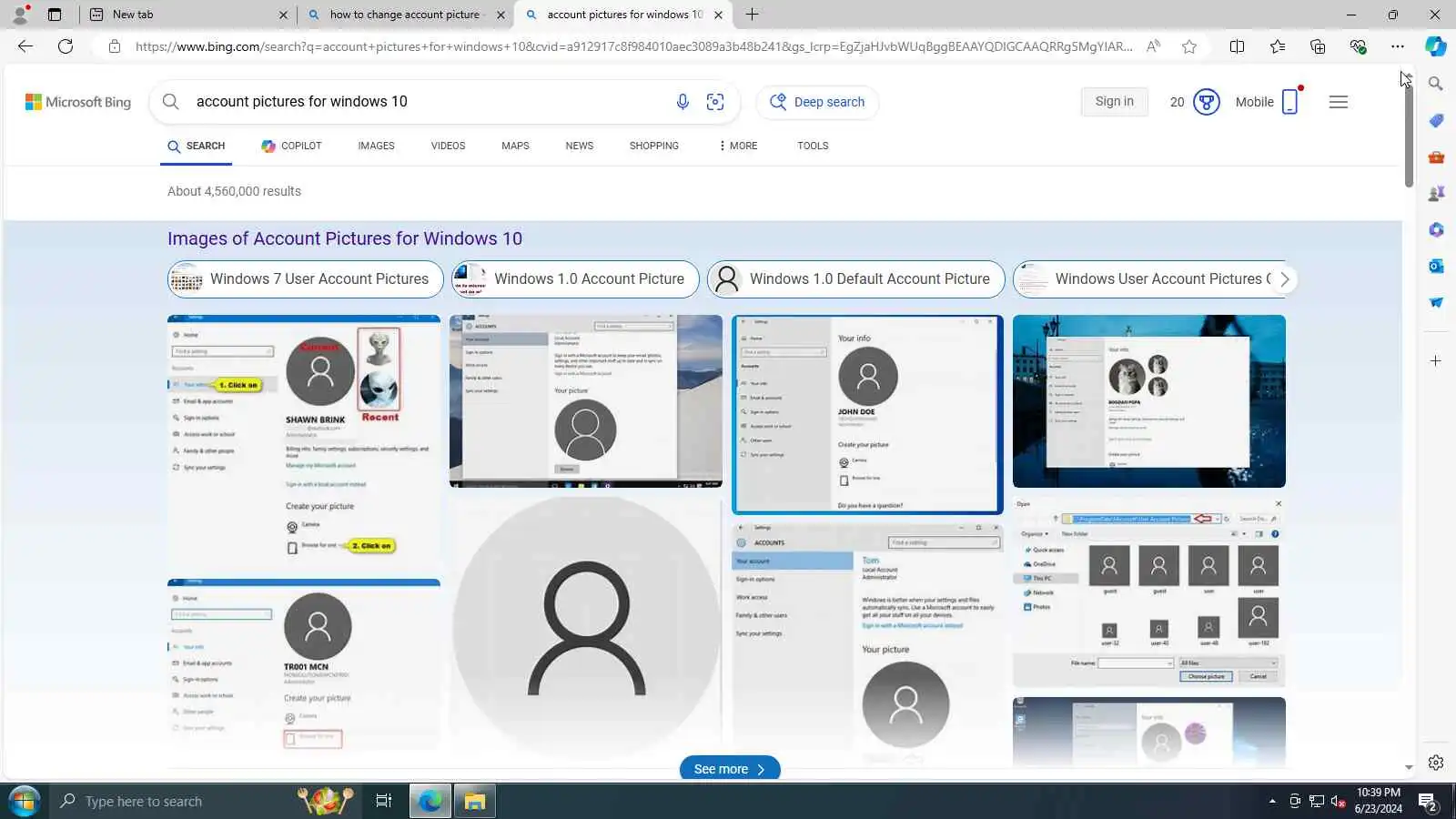Open the taskbar notification center icon
This screenshot has height=819, width=1456.
click(x=1428, y=802)
